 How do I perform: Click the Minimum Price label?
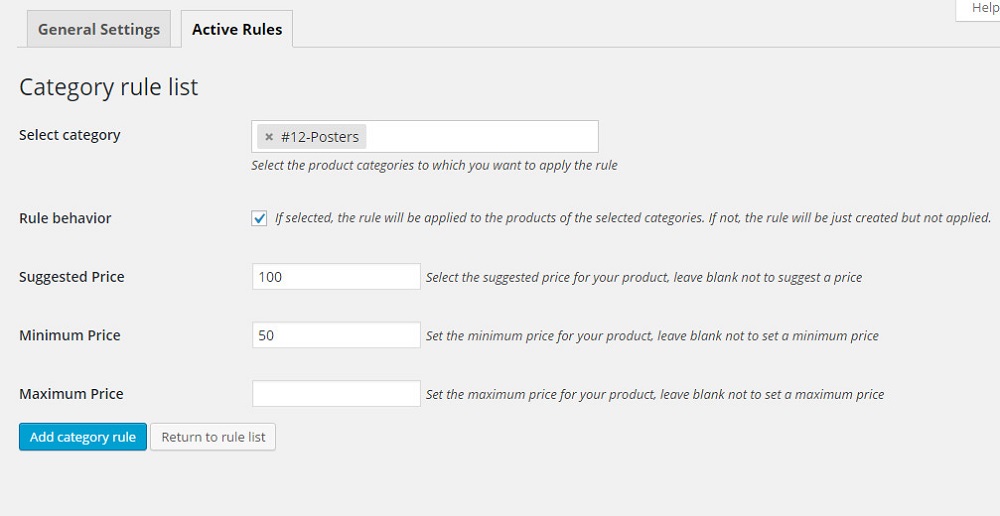click(70, 335)
